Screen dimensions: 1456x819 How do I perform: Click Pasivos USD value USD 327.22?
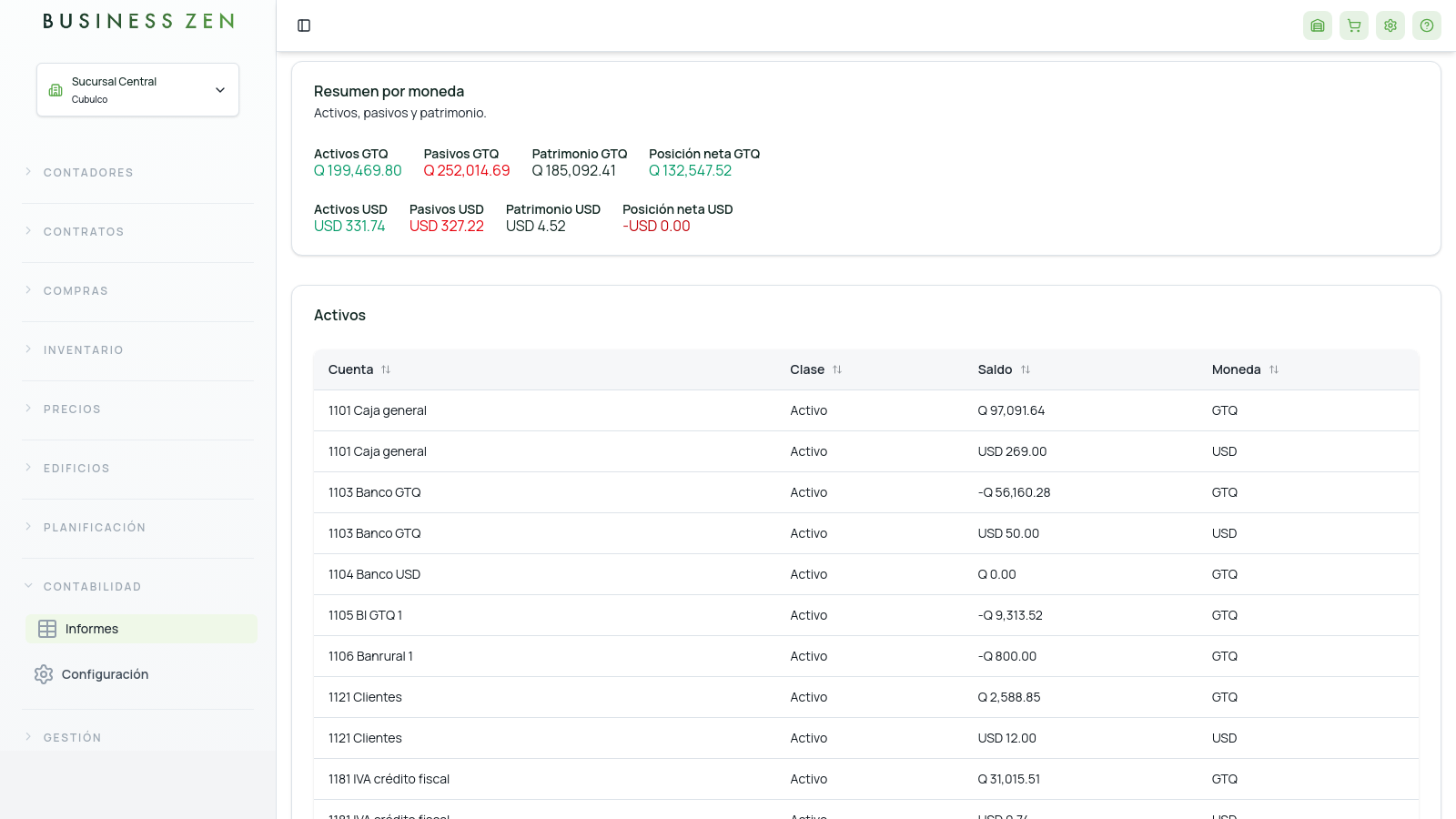pos(447,226)
